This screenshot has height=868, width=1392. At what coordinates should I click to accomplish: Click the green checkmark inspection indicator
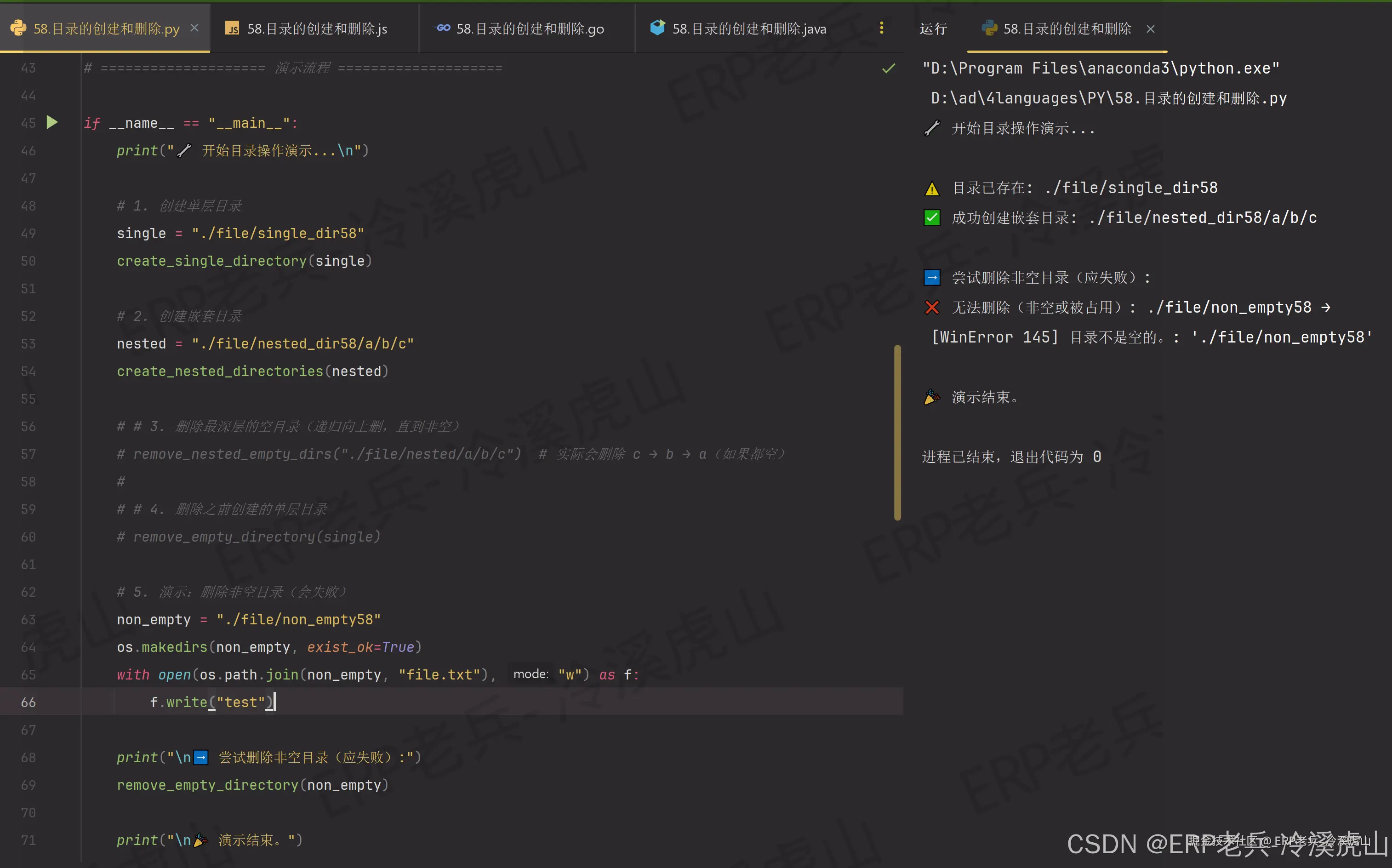point(888,69)
